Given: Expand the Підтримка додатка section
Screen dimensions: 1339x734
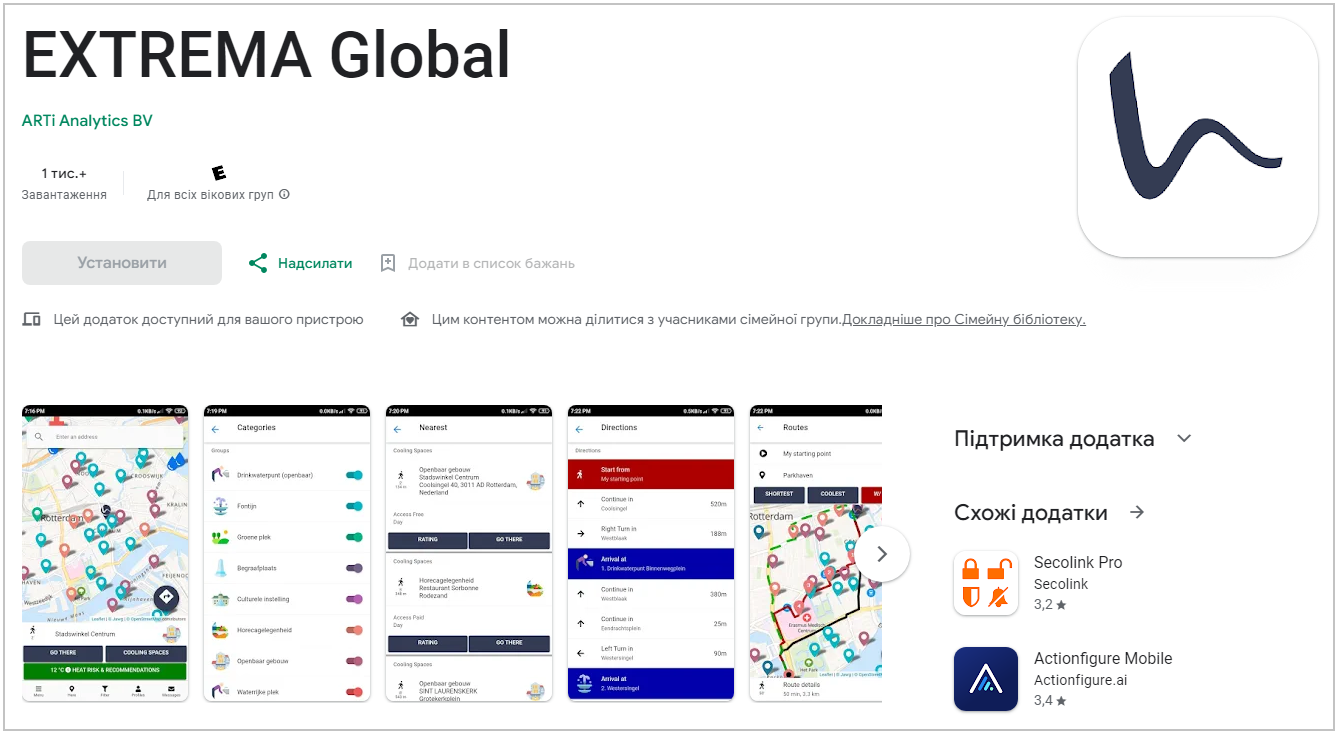Looking at the screenshot, I should coord(1184,439).
